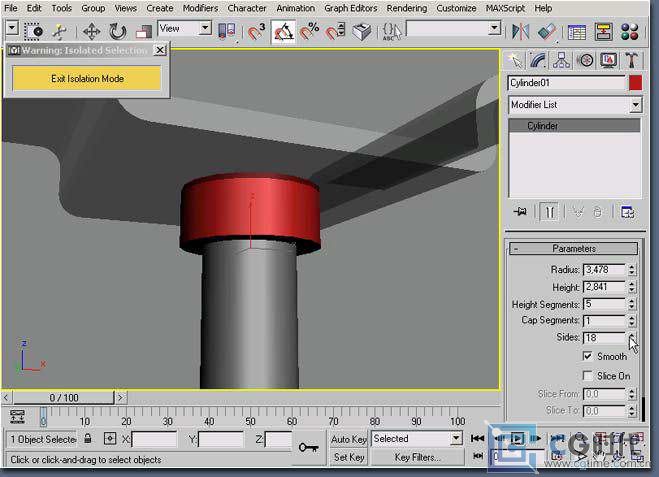The width and height of the screenshot is (659, 477).
Task: Toggle the Set Key mode button
Action: [349, 457]
